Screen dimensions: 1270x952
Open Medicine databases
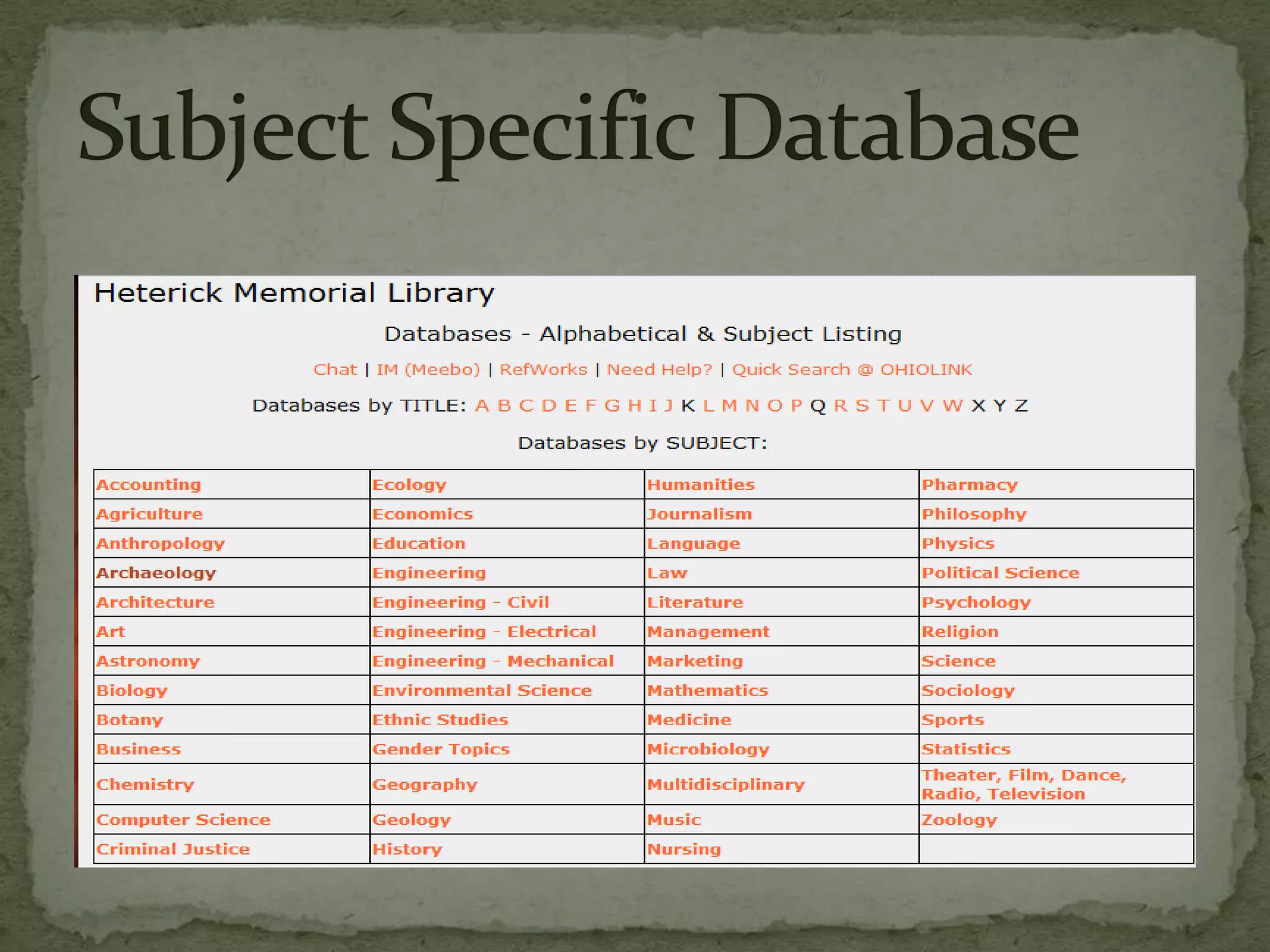pos(689,720)
